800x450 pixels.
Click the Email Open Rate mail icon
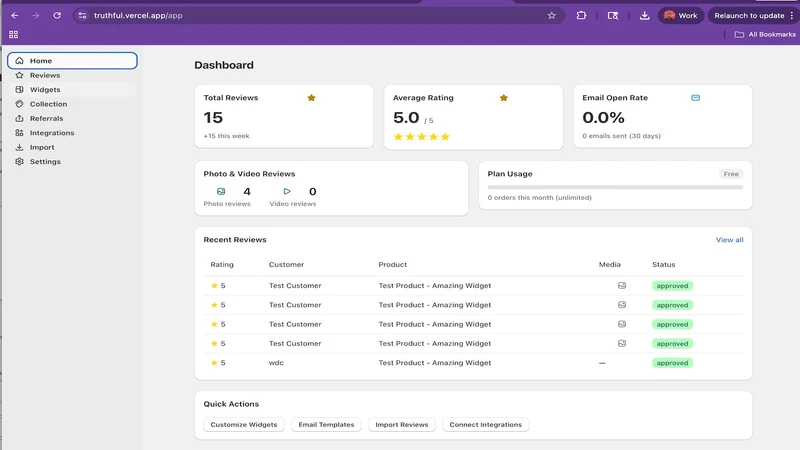pyautogui.click(x=695, y=97)
